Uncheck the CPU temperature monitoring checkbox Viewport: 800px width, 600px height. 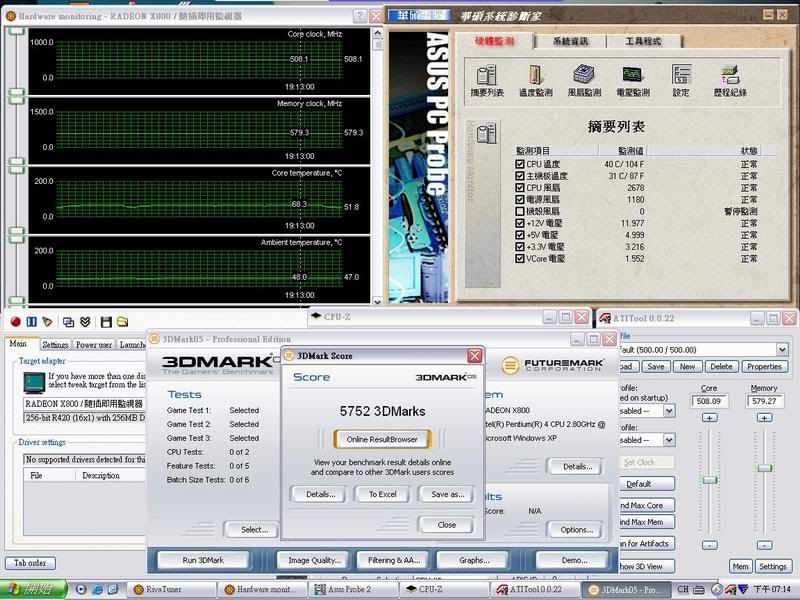pyautogui.click(x=519, y=164)
